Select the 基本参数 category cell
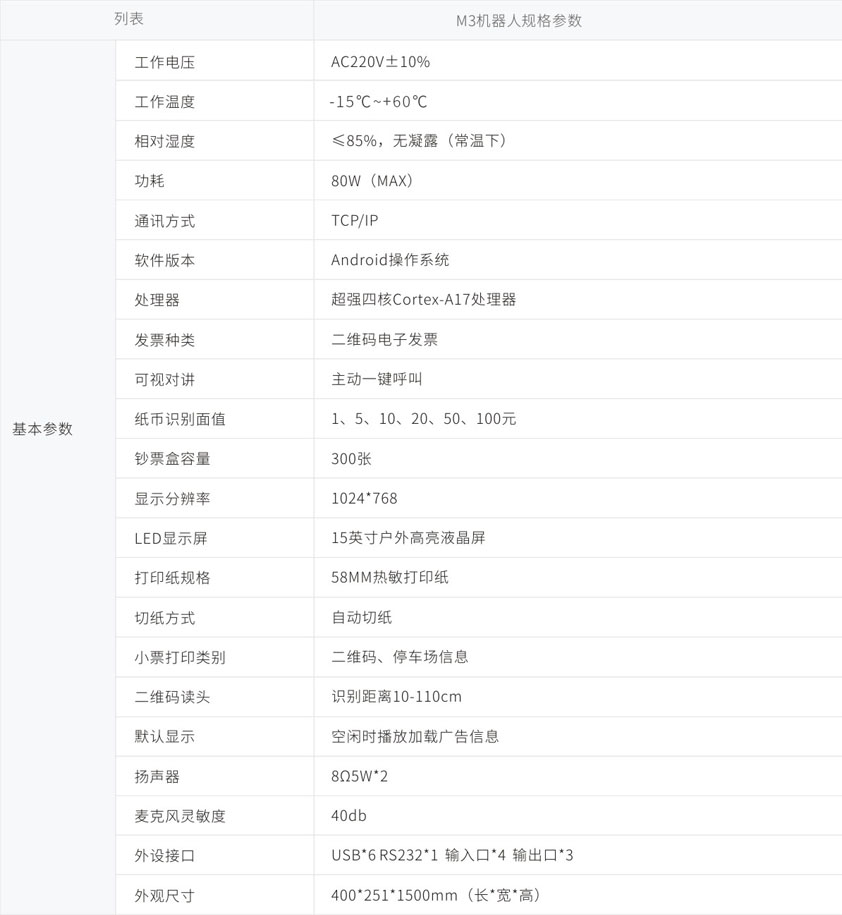Image resolution: width=842 pixels, height=915 pixels. tap(43, 429)
